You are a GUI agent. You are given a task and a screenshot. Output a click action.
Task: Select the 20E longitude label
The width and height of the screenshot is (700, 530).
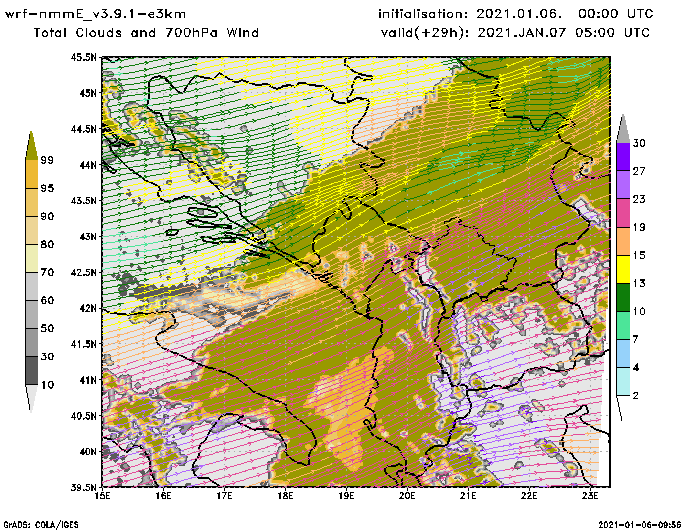407,496
